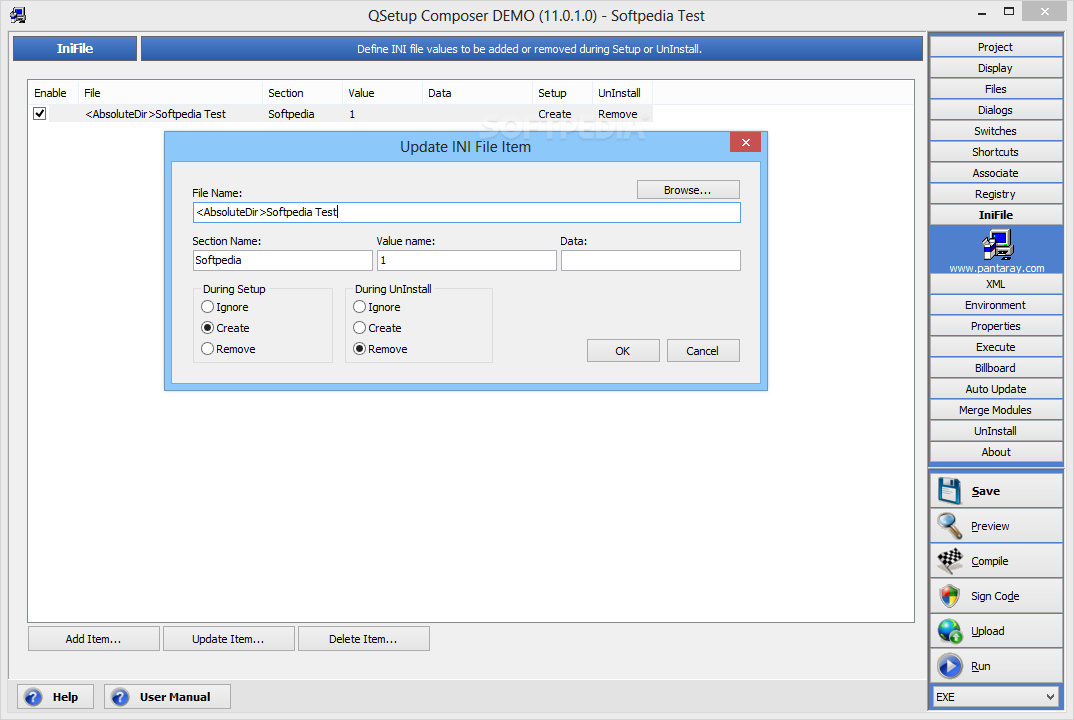Open the Display section
This screenshot has height=720, width=1074.
[995, 68]
